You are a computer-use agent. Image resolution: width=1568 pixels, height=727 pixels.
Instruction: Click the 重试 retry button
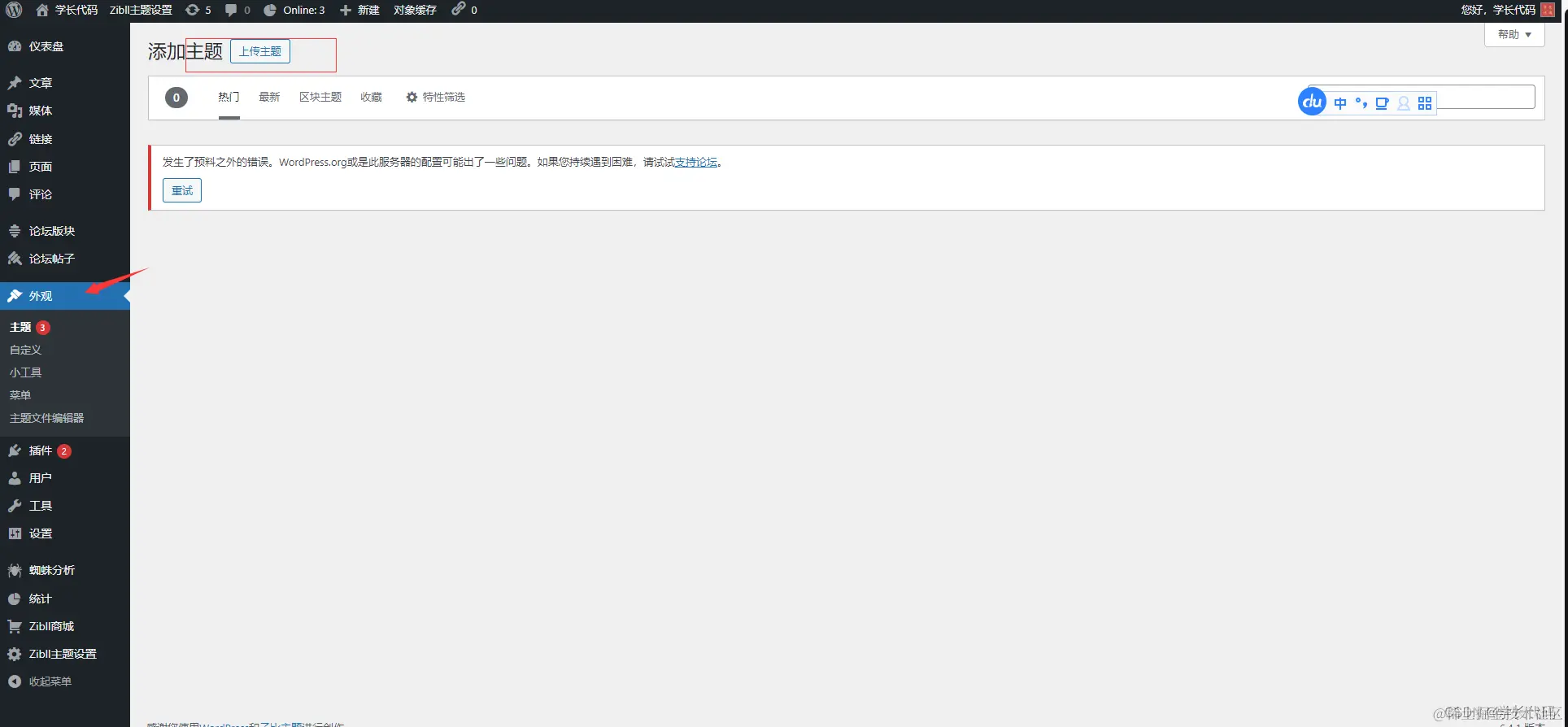point(182,190)
